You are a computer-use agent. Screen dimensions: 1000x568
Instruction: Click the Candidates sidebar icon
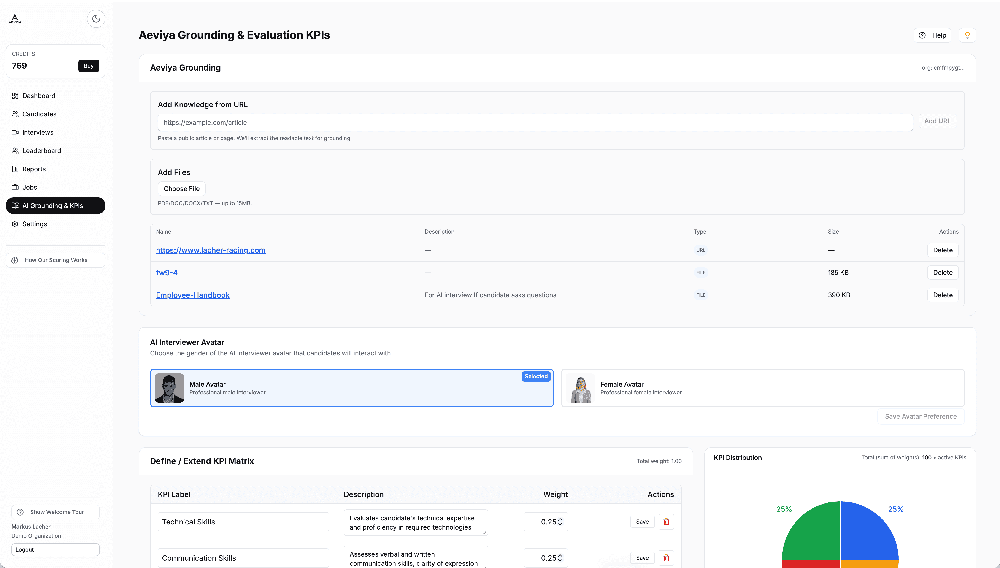tap(15, 114)
